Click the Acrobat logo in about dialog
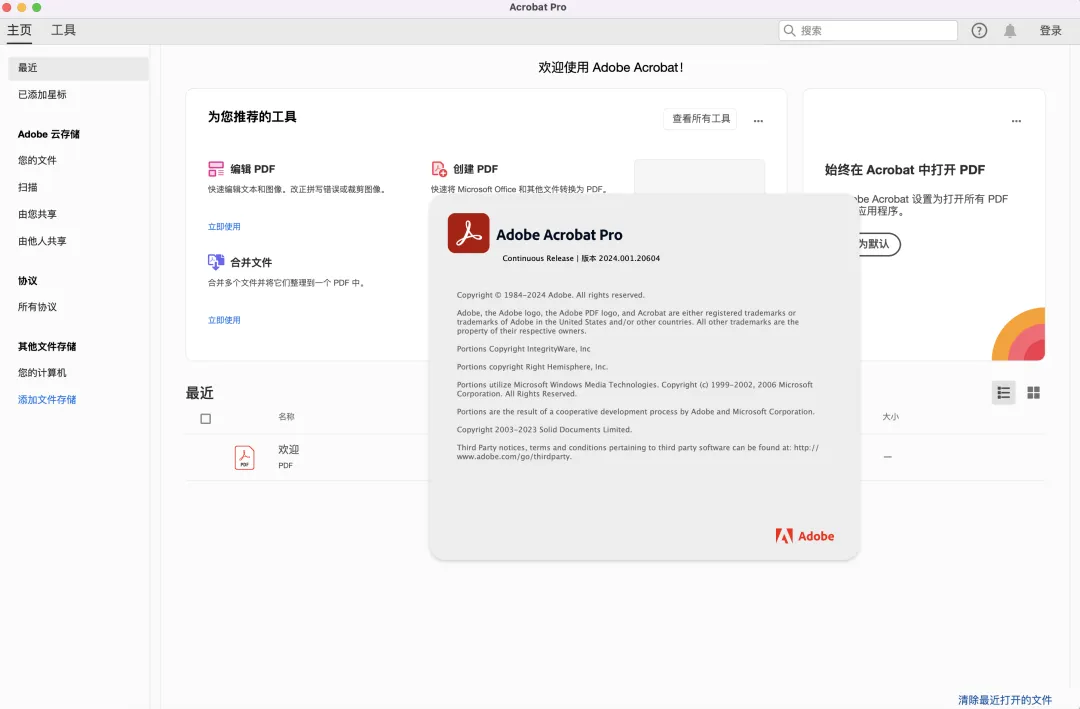 click(468, 233)
